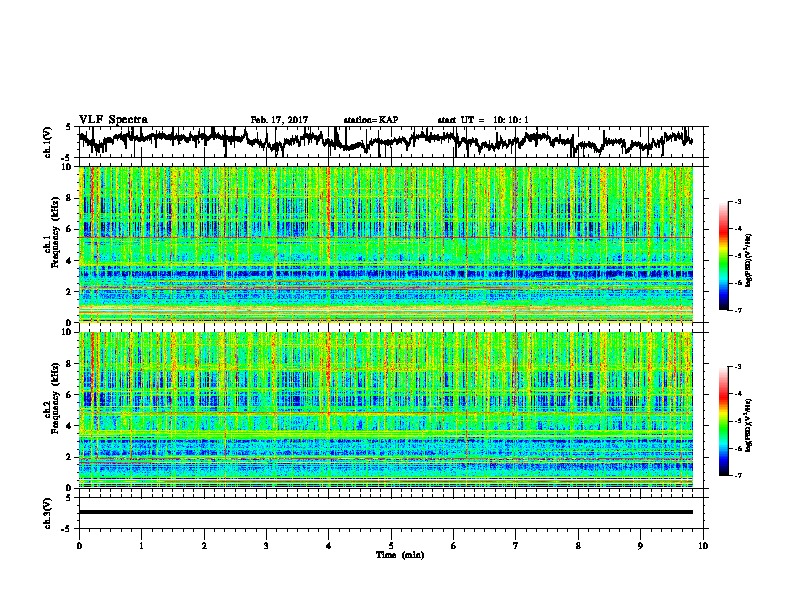The width and height of the screenshot is (792, 612).
Task: Click the "-3" tick on ch.1 colorbar
Action: [738, 202]
